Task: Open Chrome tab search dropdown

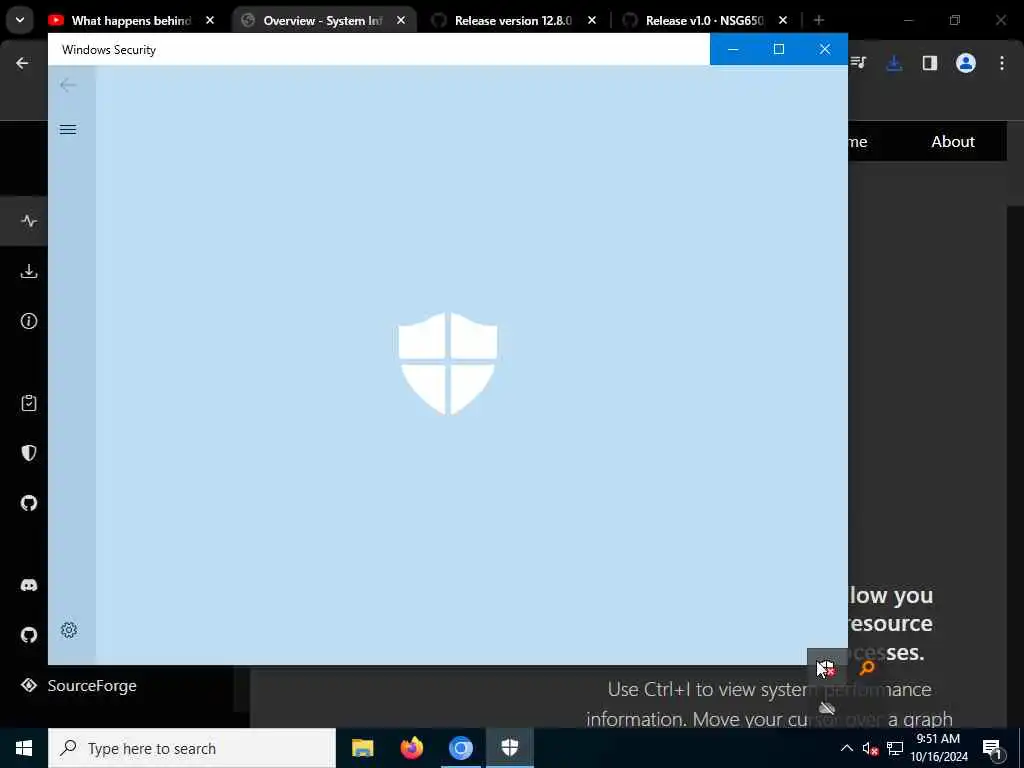Action: (x=20, y=20)
